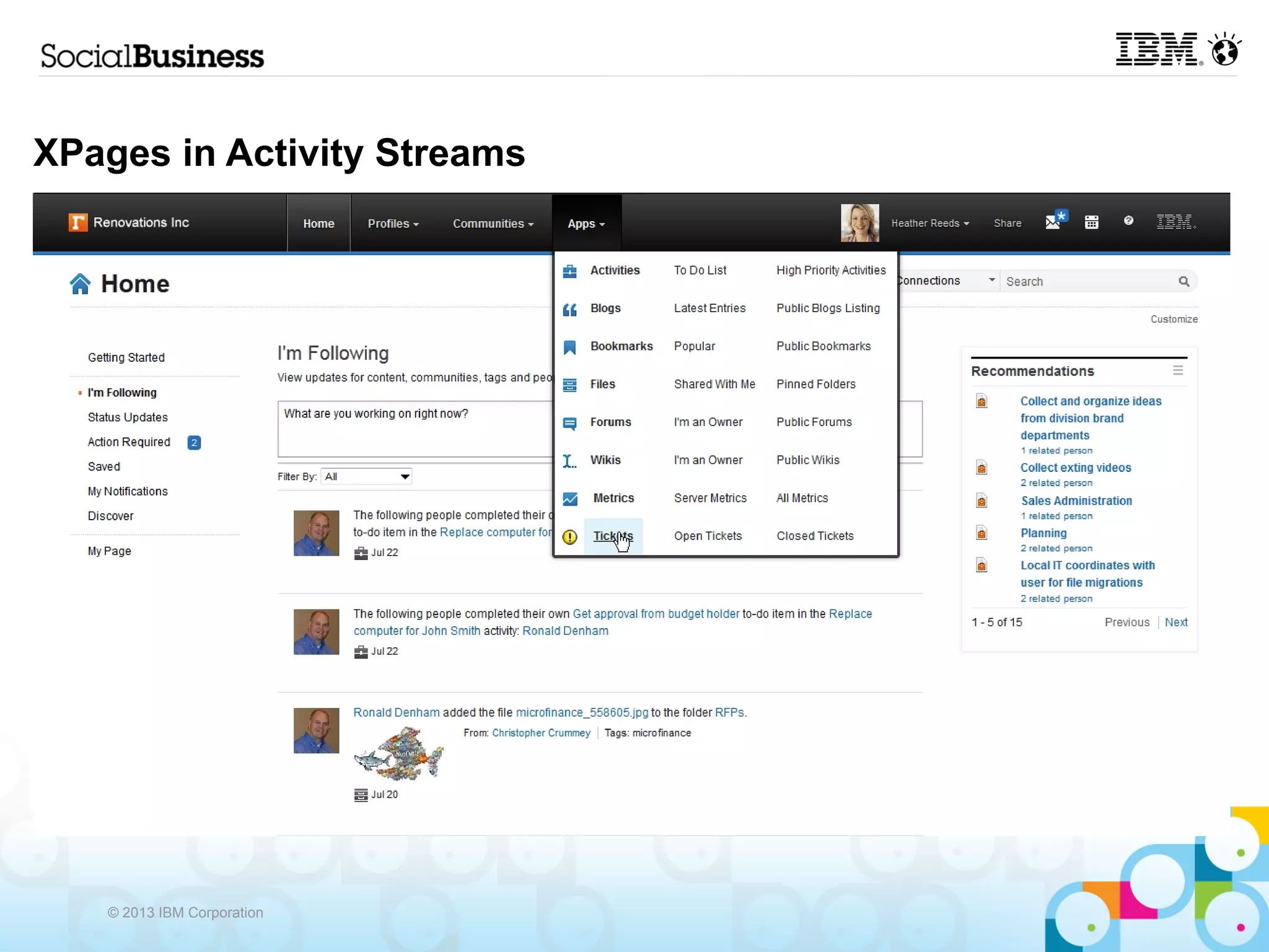Viewport: 1269px width, 952px height.
Task: Click the help question mark icon
Action: pyautogui.click(x=1128, y=221)
